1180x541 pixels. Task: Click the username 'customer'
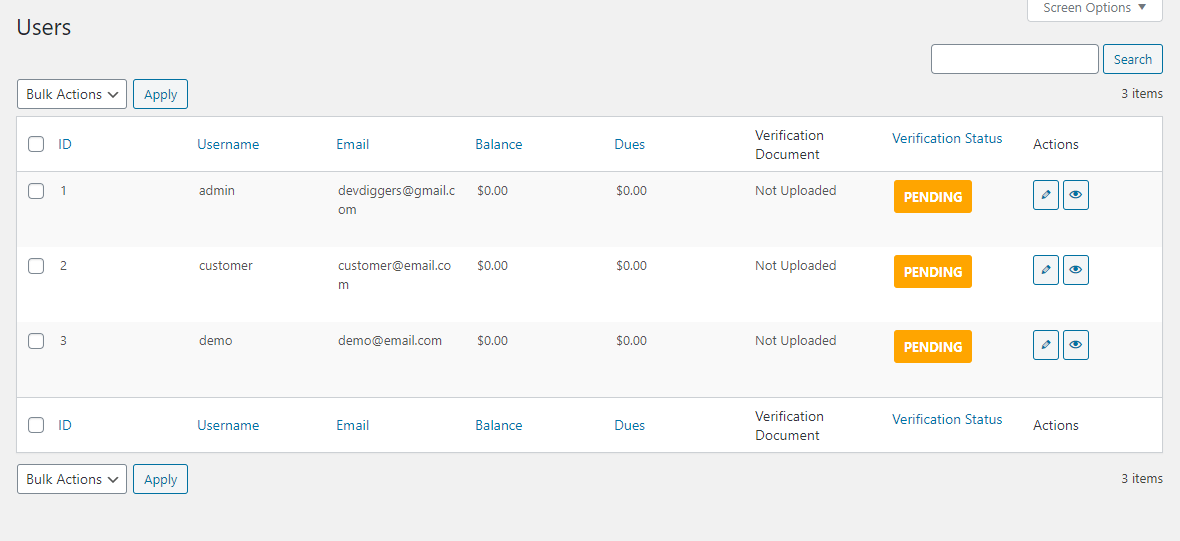coord(226,266)
